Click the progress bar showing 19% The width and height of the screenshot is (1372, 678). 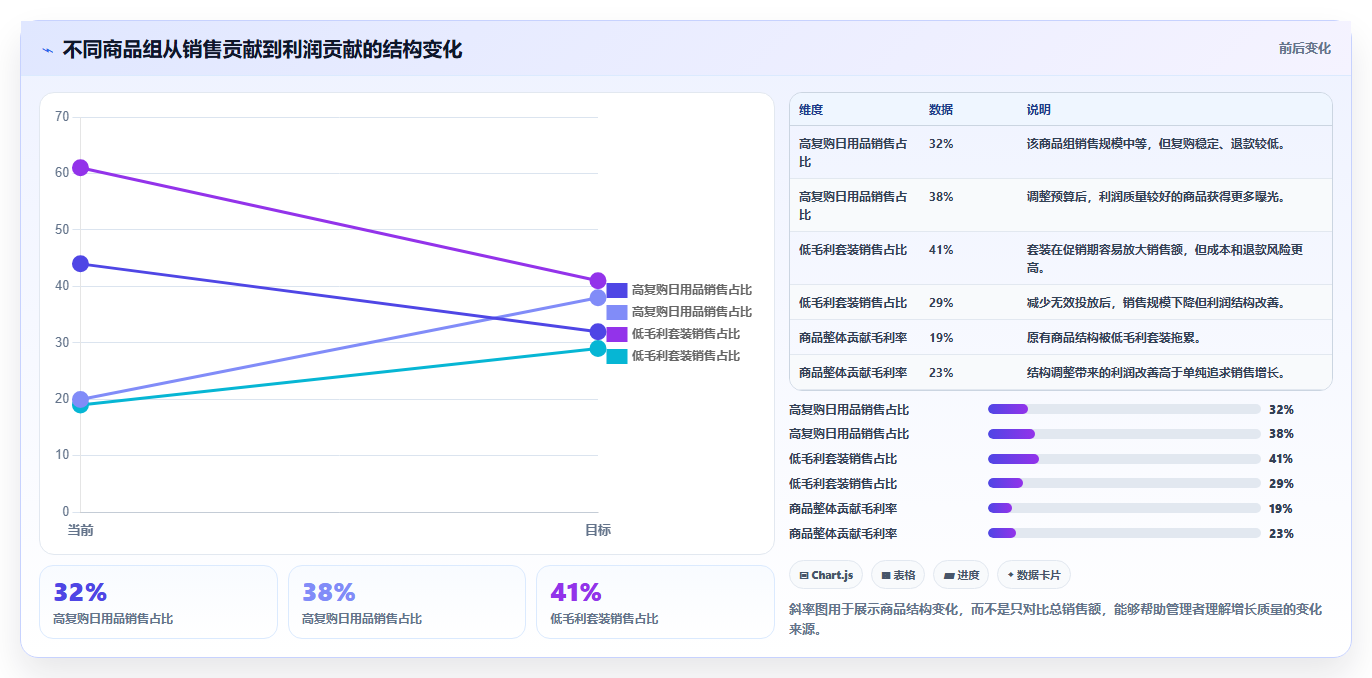click(1124, 508)
